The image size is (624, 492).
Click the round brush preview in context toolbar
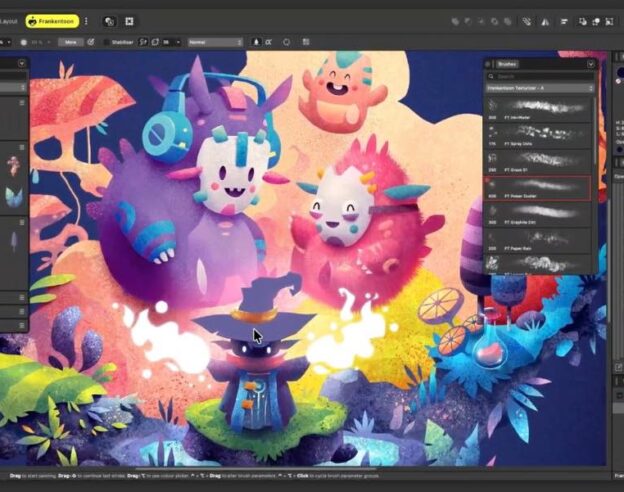(x=24, y=42)
